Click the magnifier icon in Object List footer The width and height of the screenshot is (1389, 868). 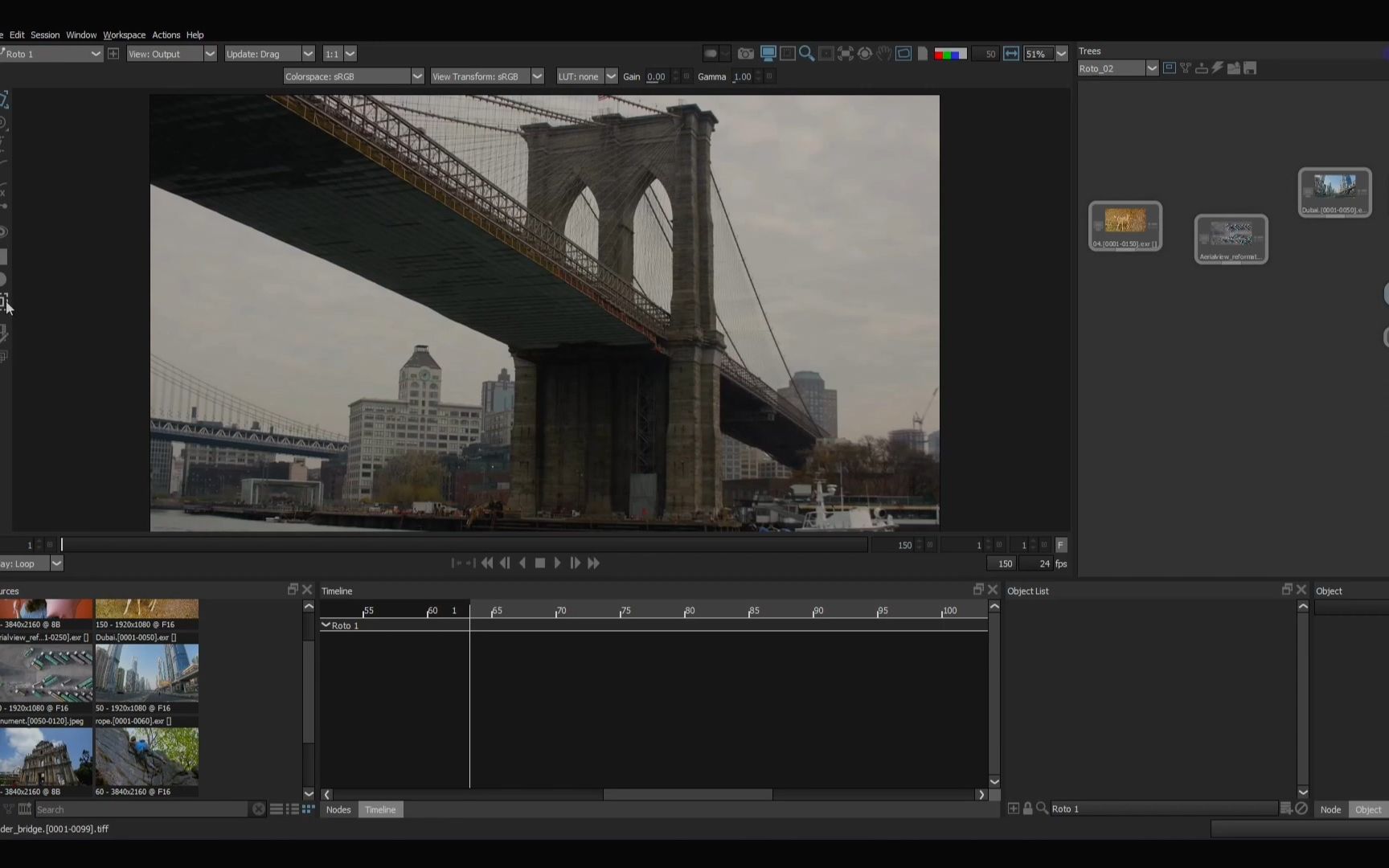pyautogui.click(x=1043, y=809)
